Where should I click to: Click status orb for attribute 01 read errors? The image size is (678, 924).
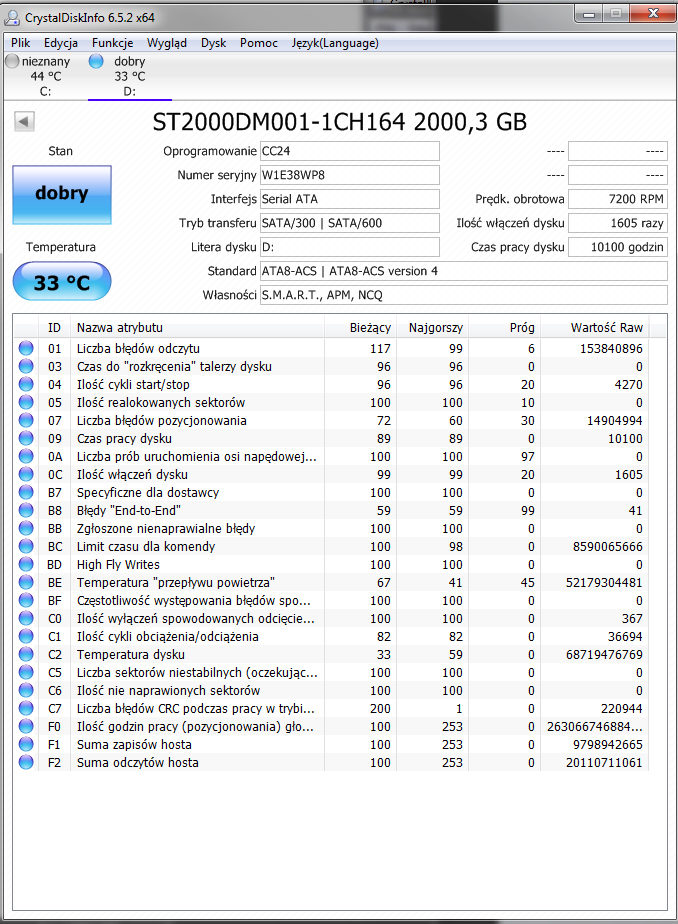click(26, 348)
